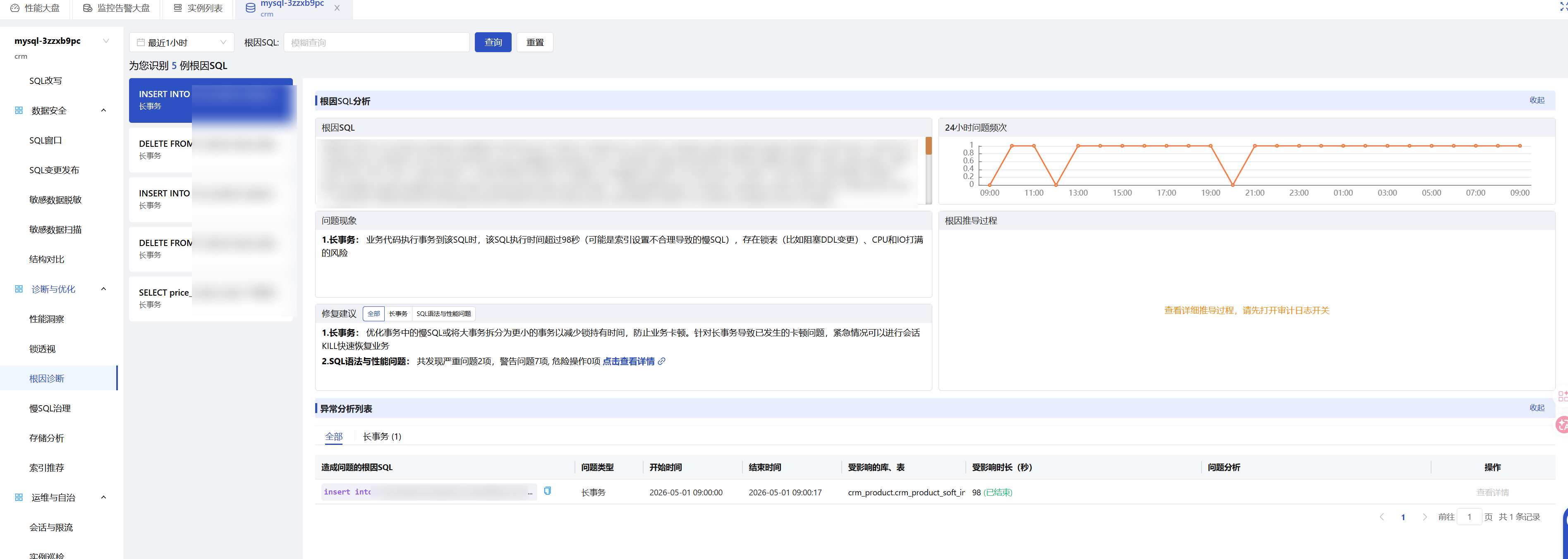Image resolution: width=1568 pixels, height=559 pixels.
Task: Click the mysql-3zzxb9pc database tab icon
Action: 250,8
